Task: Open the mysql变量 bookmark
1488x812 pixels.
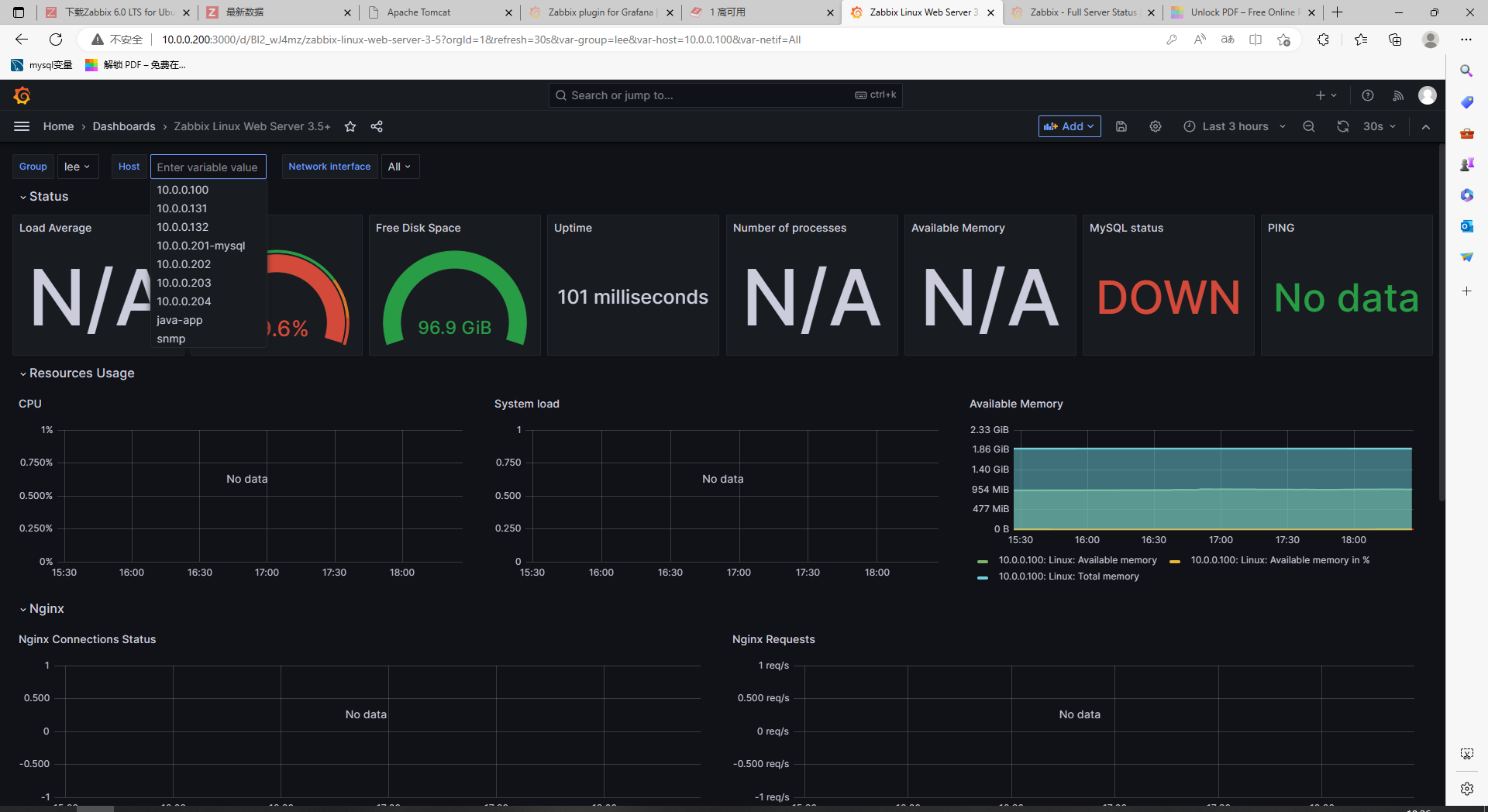Action: [42, 65]
